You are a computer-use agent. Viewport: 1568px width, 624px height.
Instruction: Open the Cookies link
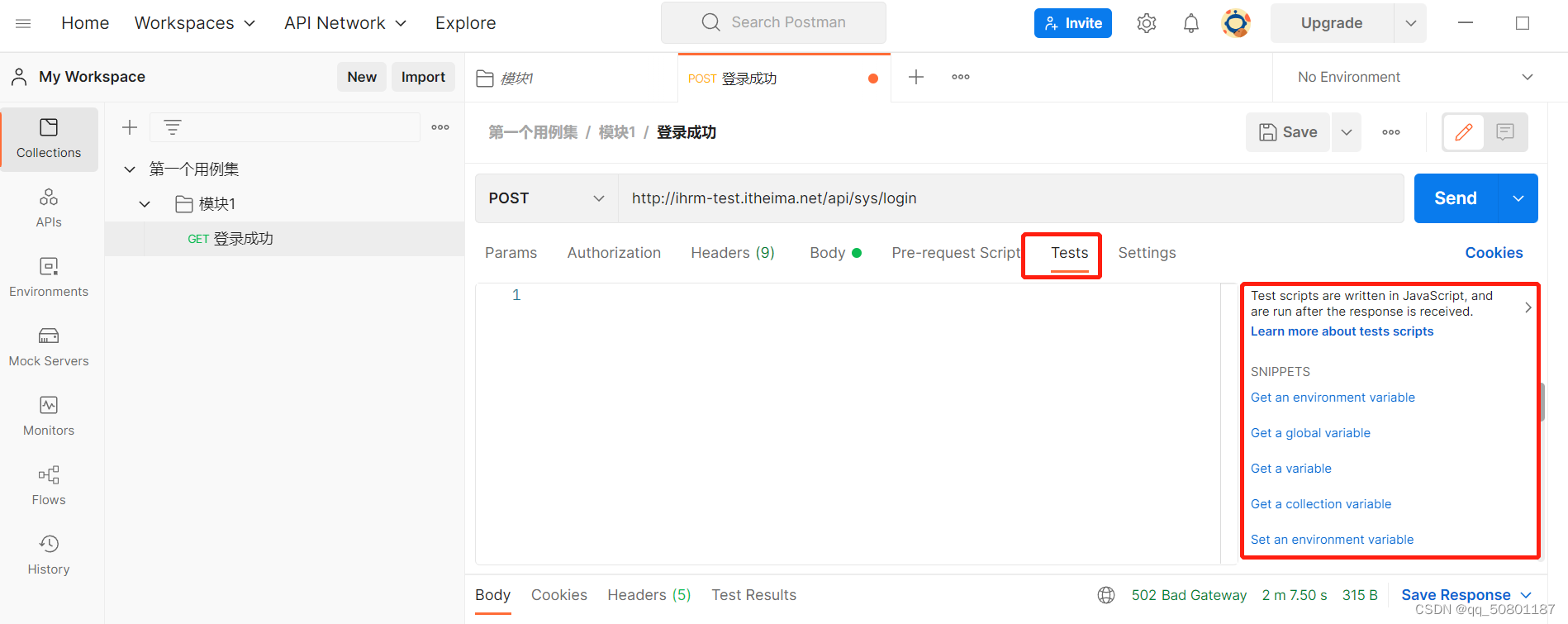[1494, 253]
